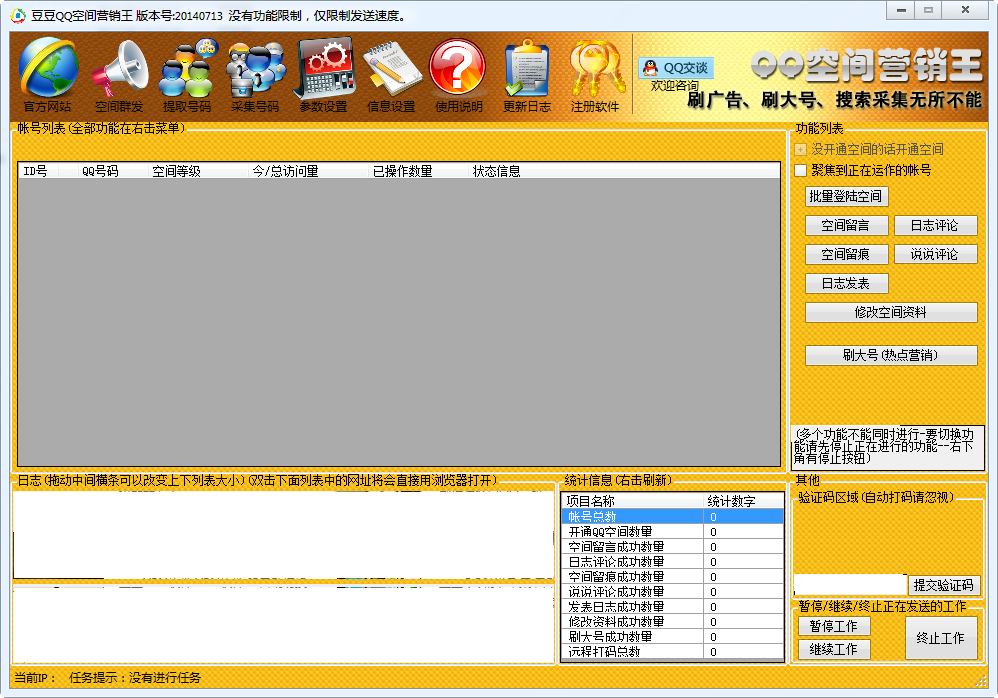Image resolution: width=998 pixels, height=698 pixels.
Task: Click the 暂停工作 button
Action: tap(834, 626)
